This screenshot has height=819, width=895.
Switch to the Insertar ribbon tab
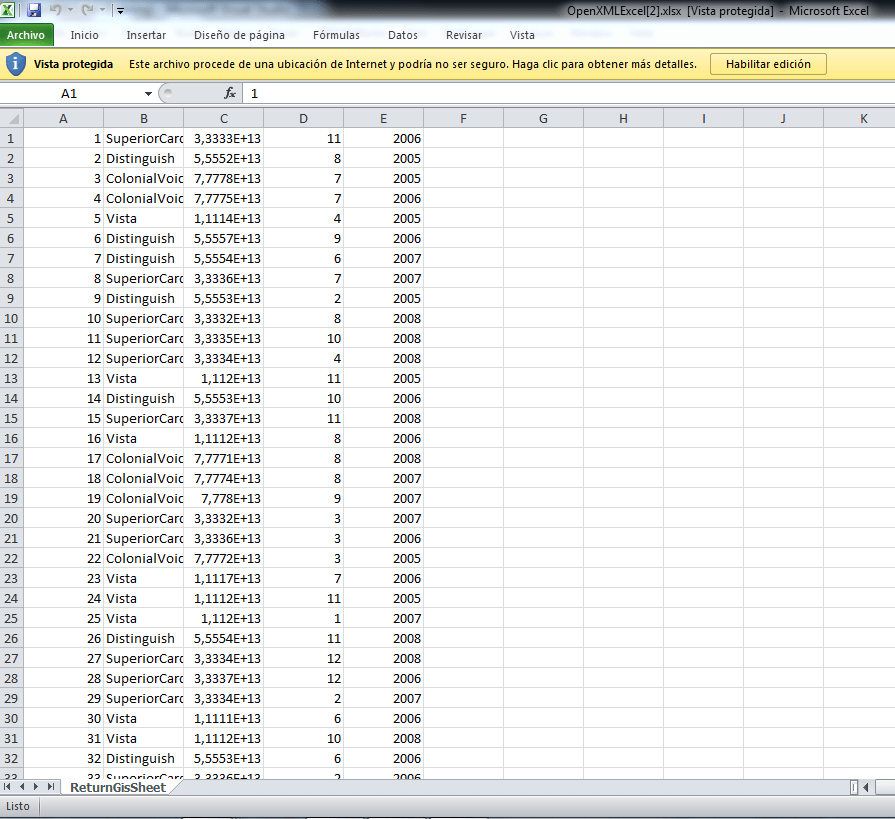(x=146, y=35)
